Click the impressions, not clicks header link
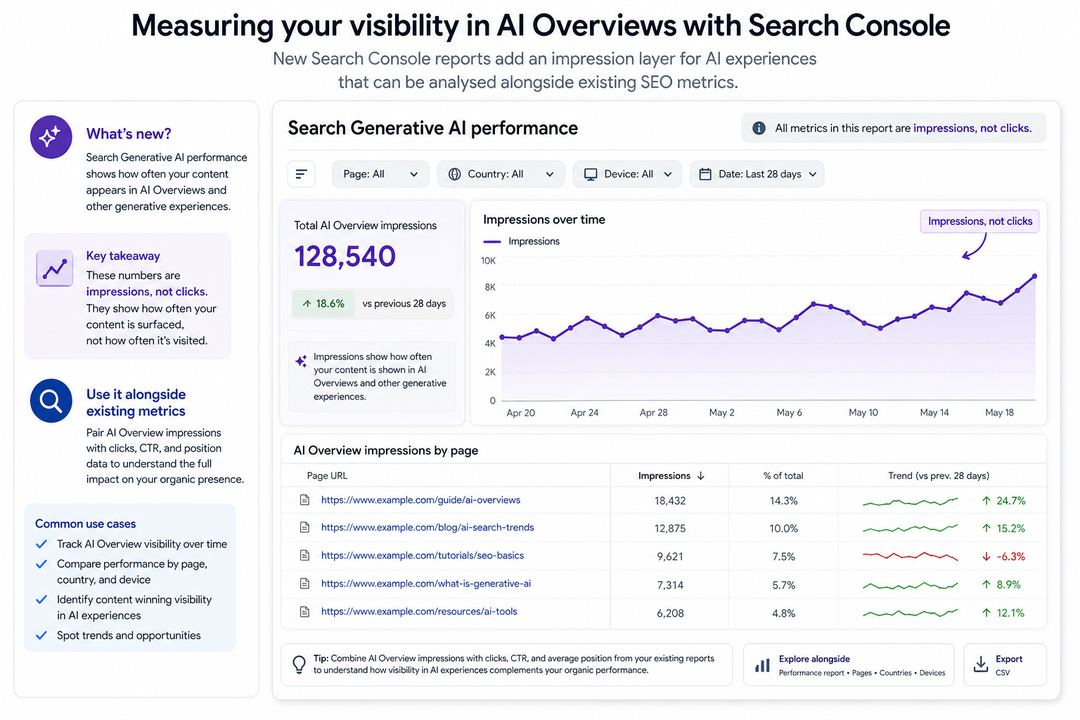Image resolution: width=1080 pixels, height=720 pixels. (x=972, y=128)
